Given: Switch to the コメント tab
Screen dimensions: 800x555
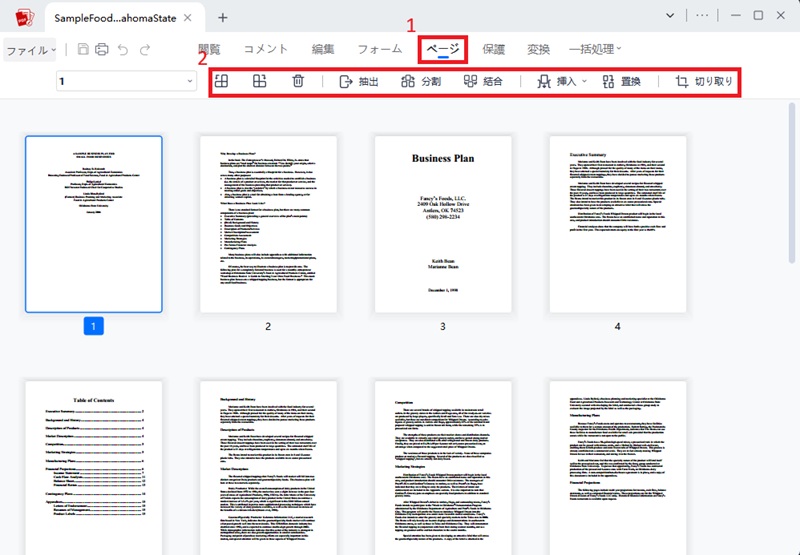Looking at the screenshot, I should tap(266, 49).
